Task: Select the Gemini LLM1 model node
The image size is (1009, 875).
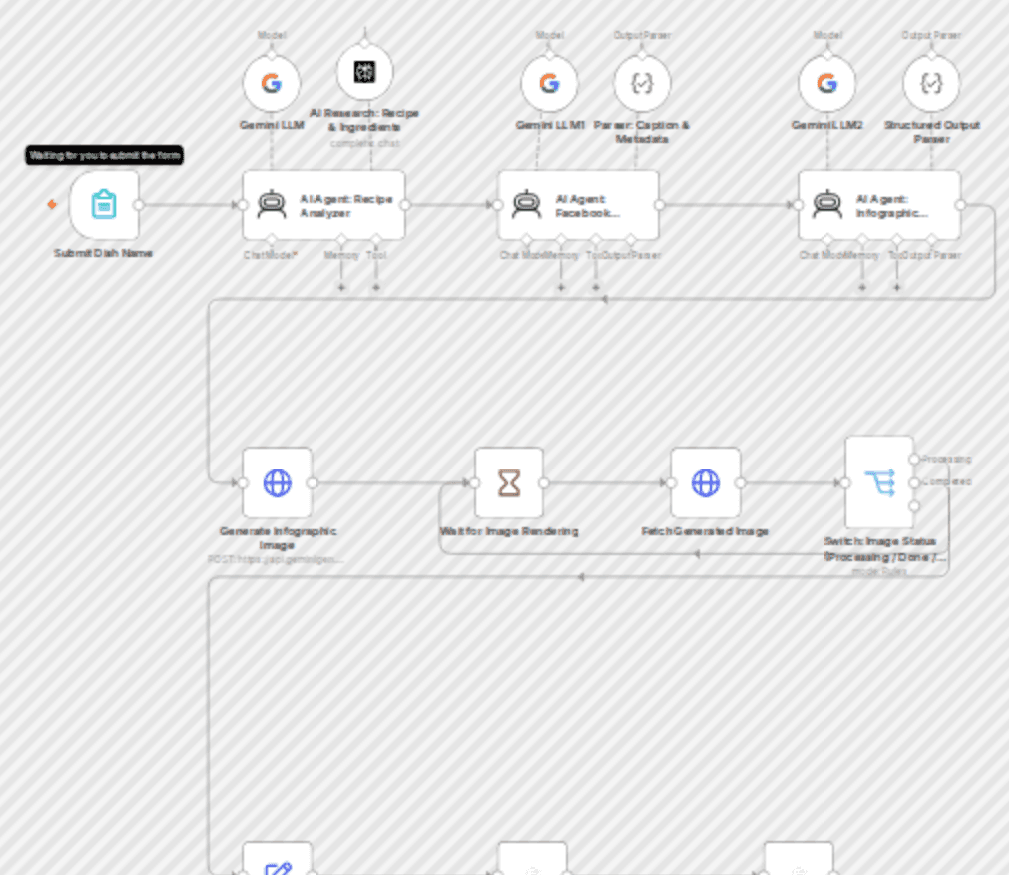Action: [x=550, y=84]
